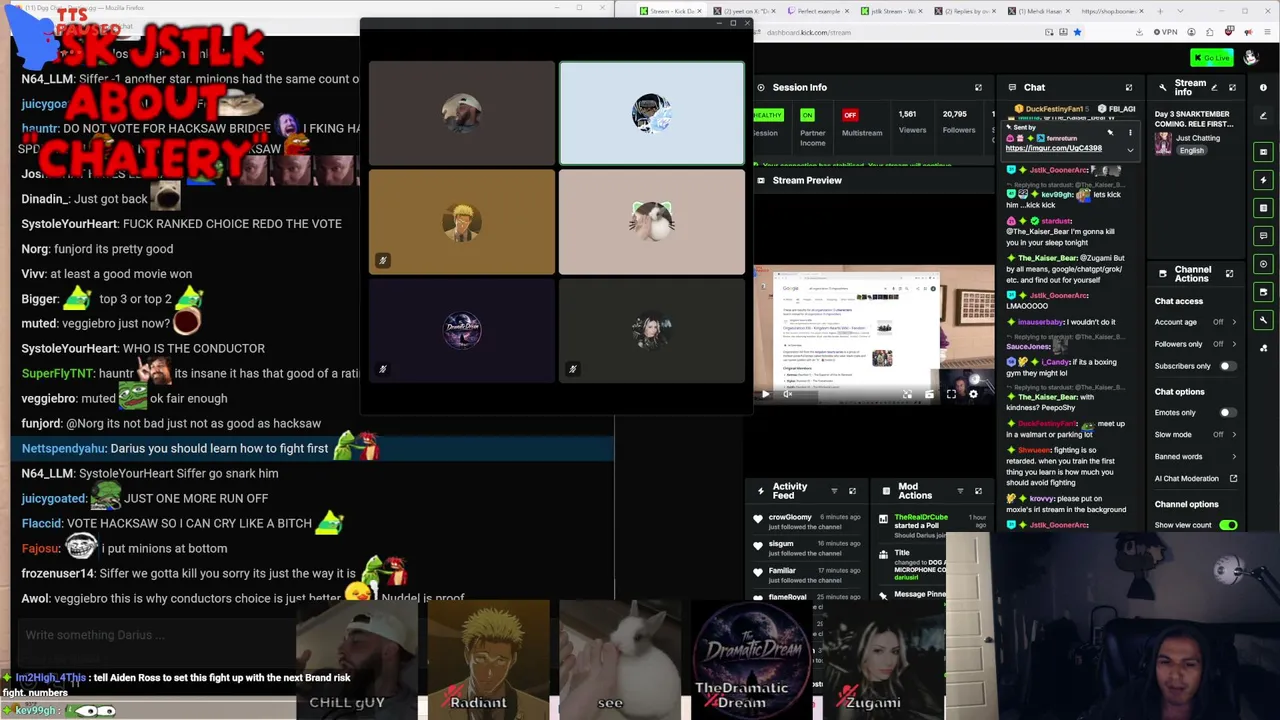Toggle Emotes only chat
The height and width of the screenshot is (720, 1280).
[1227, 412]
